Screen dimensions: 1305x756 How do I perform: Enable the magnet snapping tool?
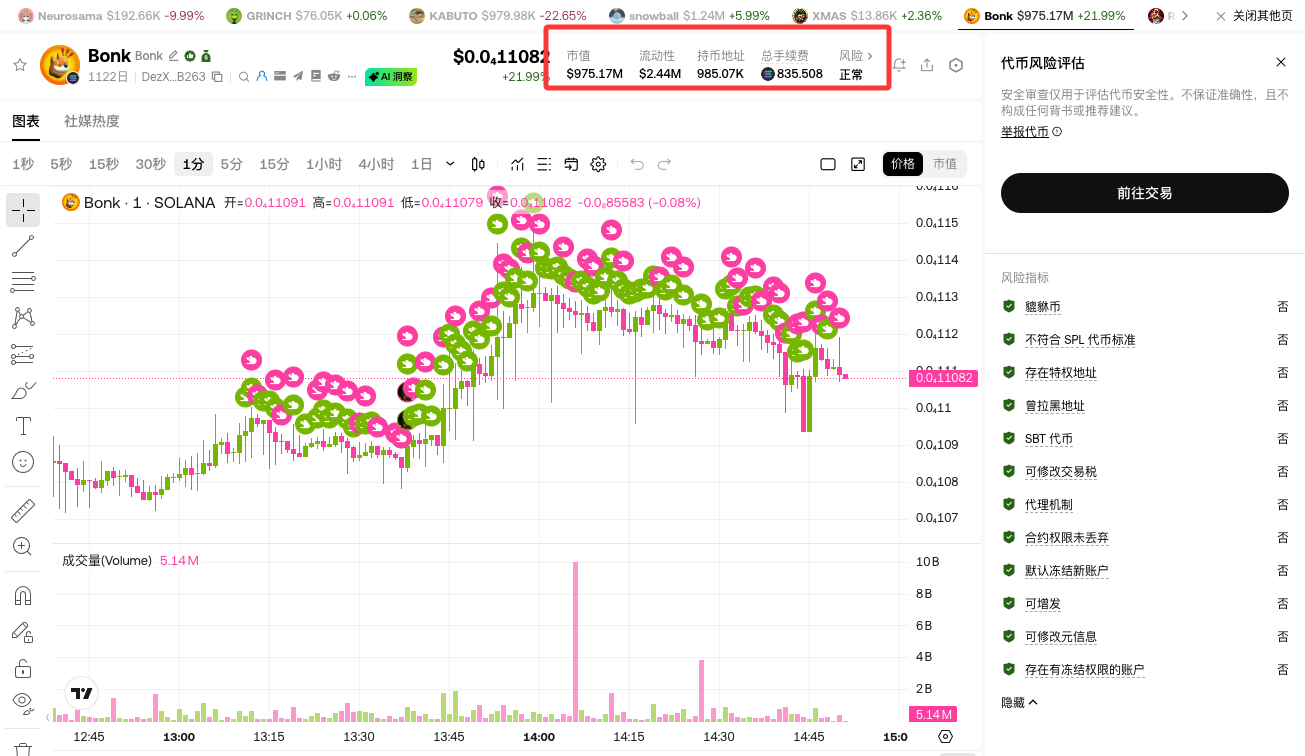pyautogui.click(x=22, y=595)
